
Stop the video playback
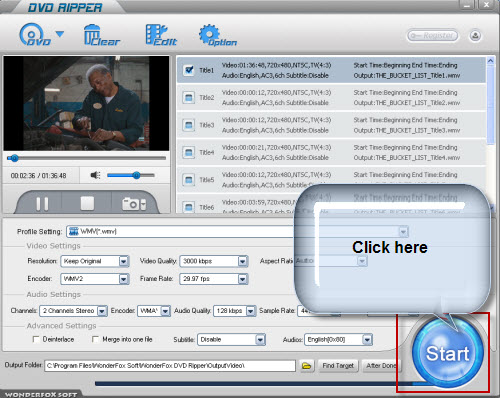point(87,203)
